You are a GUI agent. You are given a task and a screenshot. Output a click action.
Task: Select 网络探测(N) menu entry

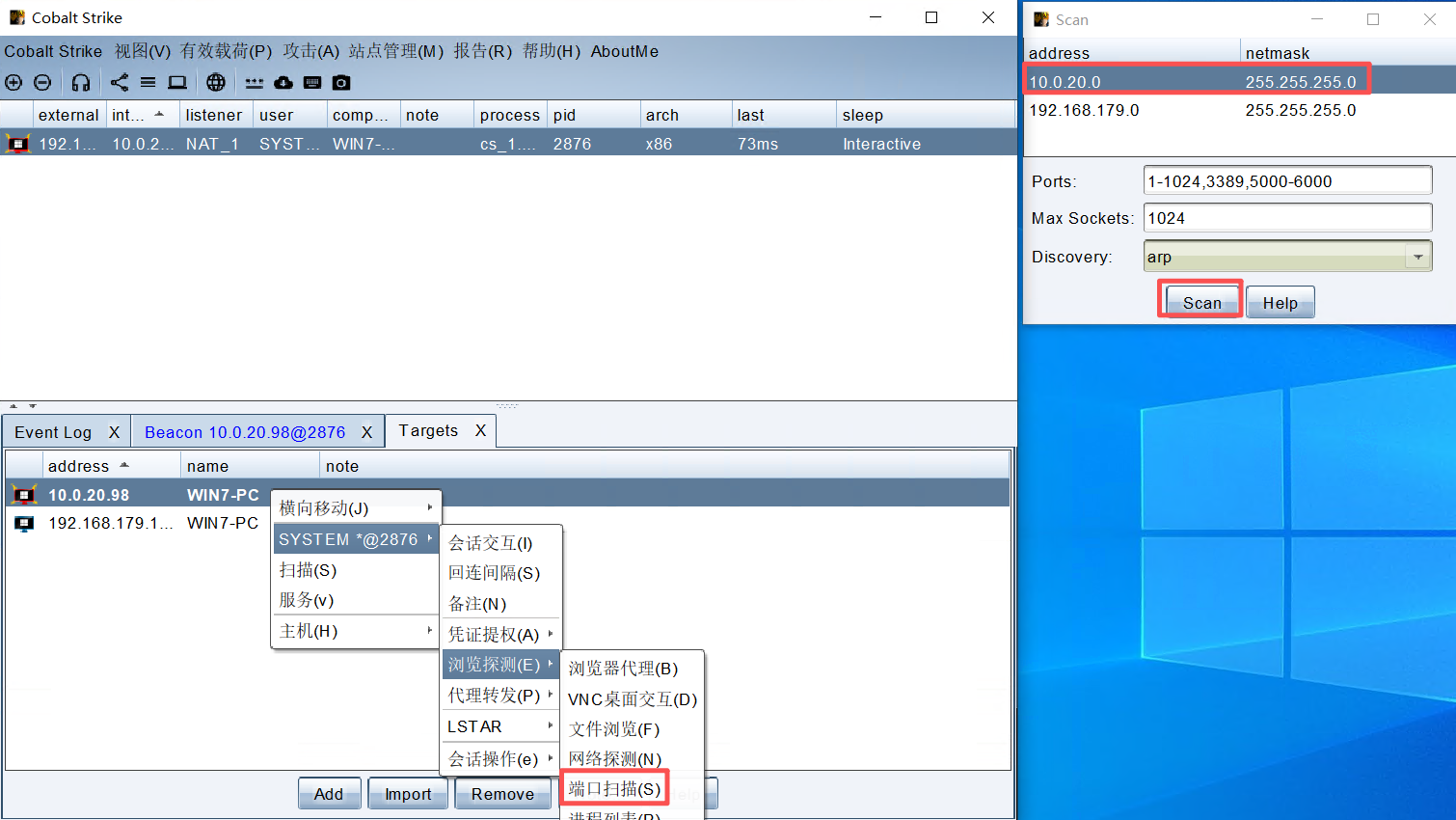(x=633, y=759)
